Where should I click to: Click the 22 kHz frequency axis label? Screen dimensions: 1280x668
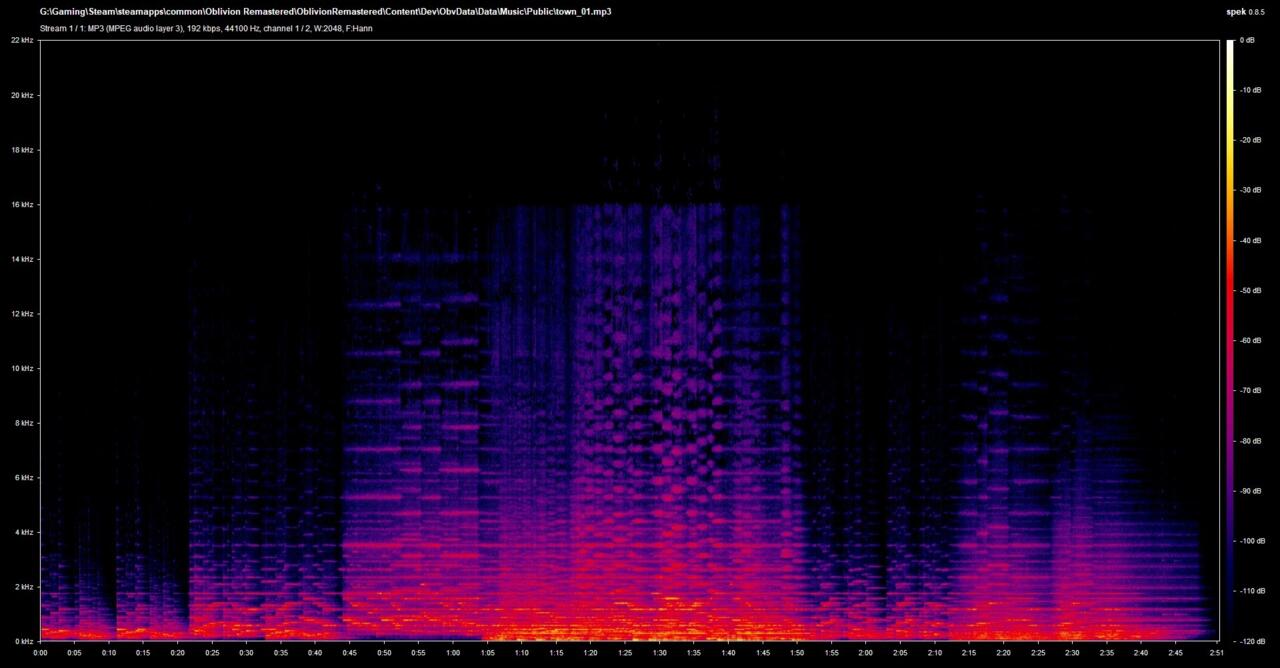coord(23,40)
